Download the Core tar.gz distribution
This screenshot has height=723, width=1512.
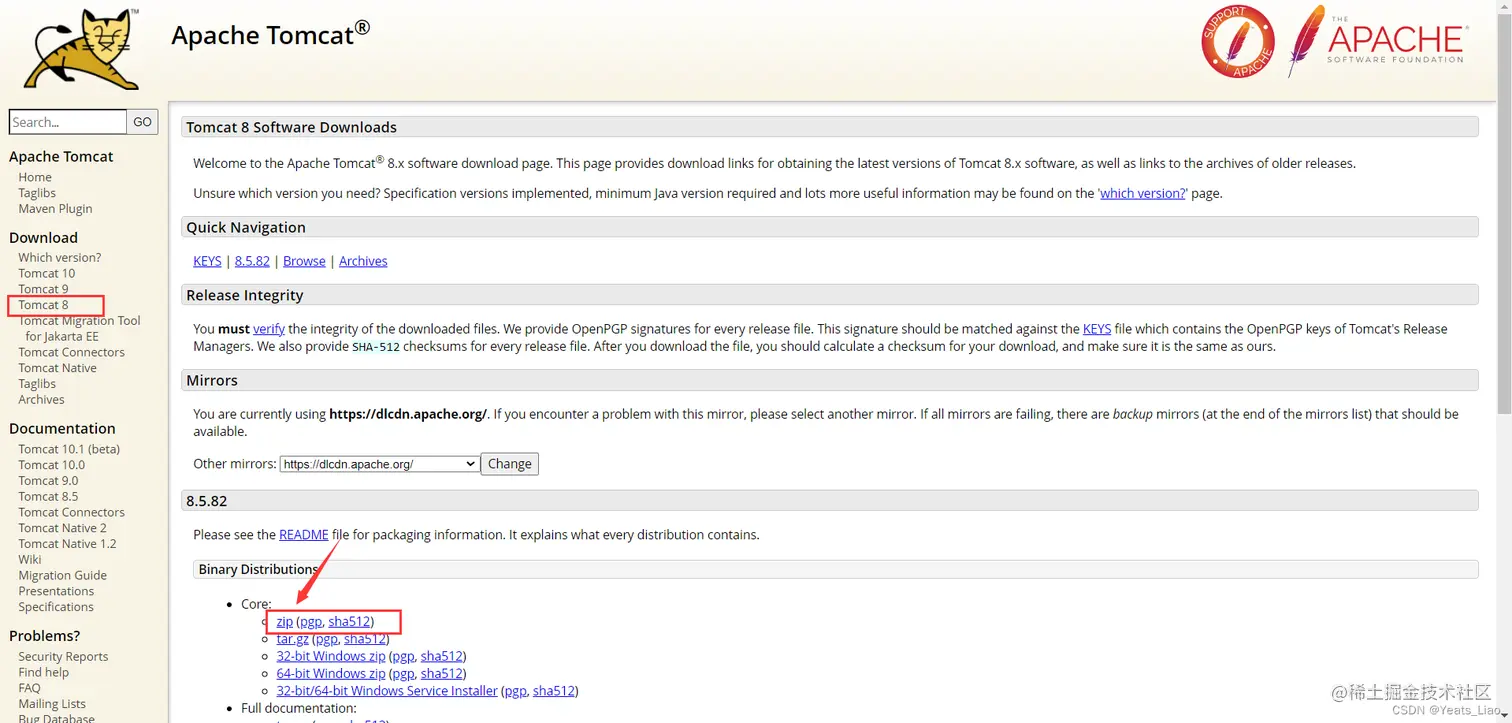tap(293, 639)
